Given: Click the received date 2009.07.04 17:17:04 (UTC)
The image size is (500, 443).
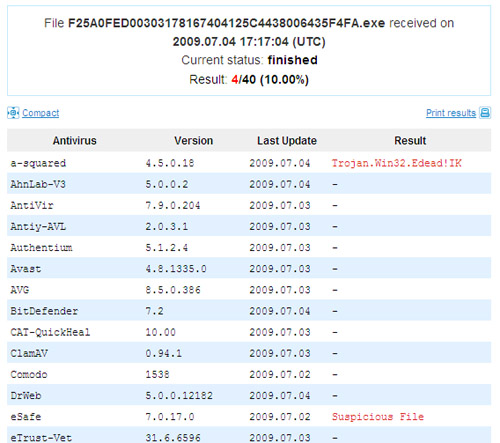Looking at the screenshot, I should [249, 42].
